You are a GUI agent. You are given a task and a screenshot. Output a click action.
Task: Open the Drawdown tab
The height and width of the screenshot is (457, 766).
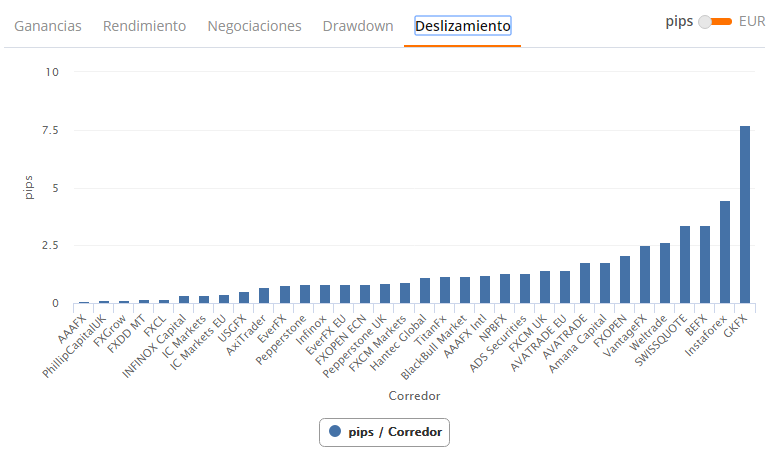click(358, 26)
